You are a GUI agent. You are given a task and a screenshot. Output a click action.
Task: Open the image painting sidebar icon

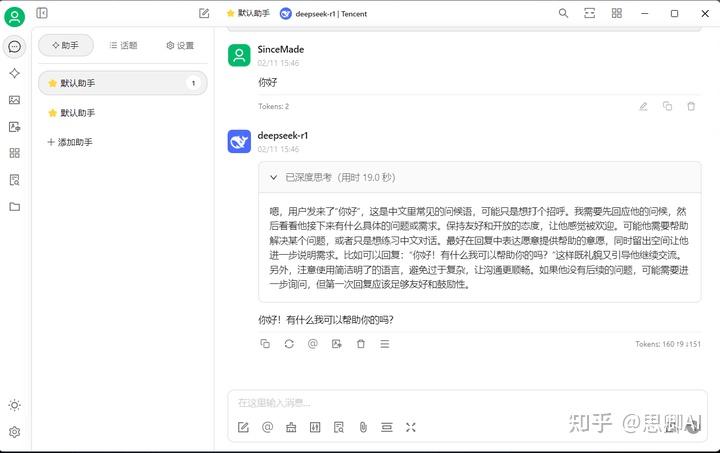coord(15,100)
